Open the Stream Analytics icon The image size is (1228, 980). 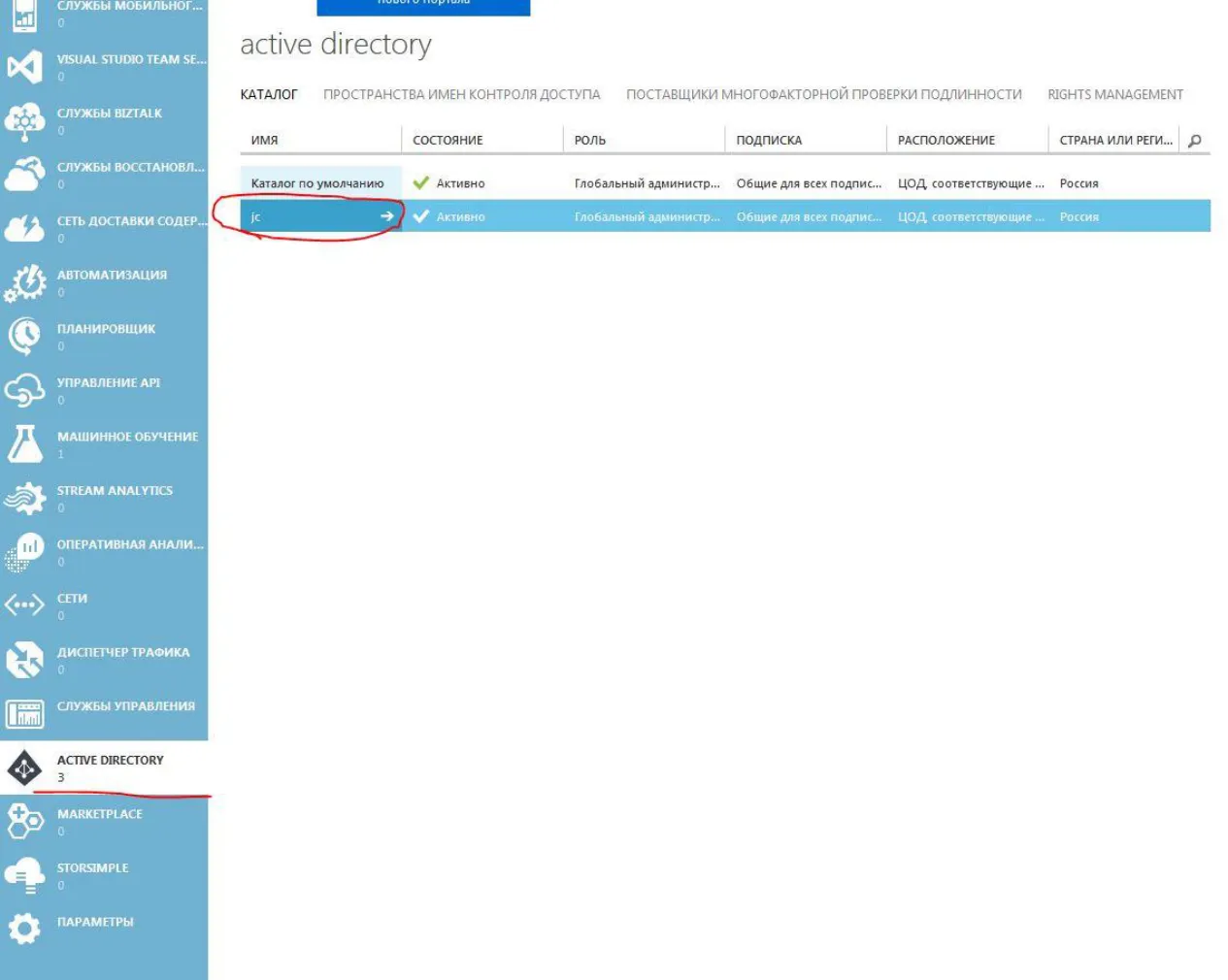point(24,499)
